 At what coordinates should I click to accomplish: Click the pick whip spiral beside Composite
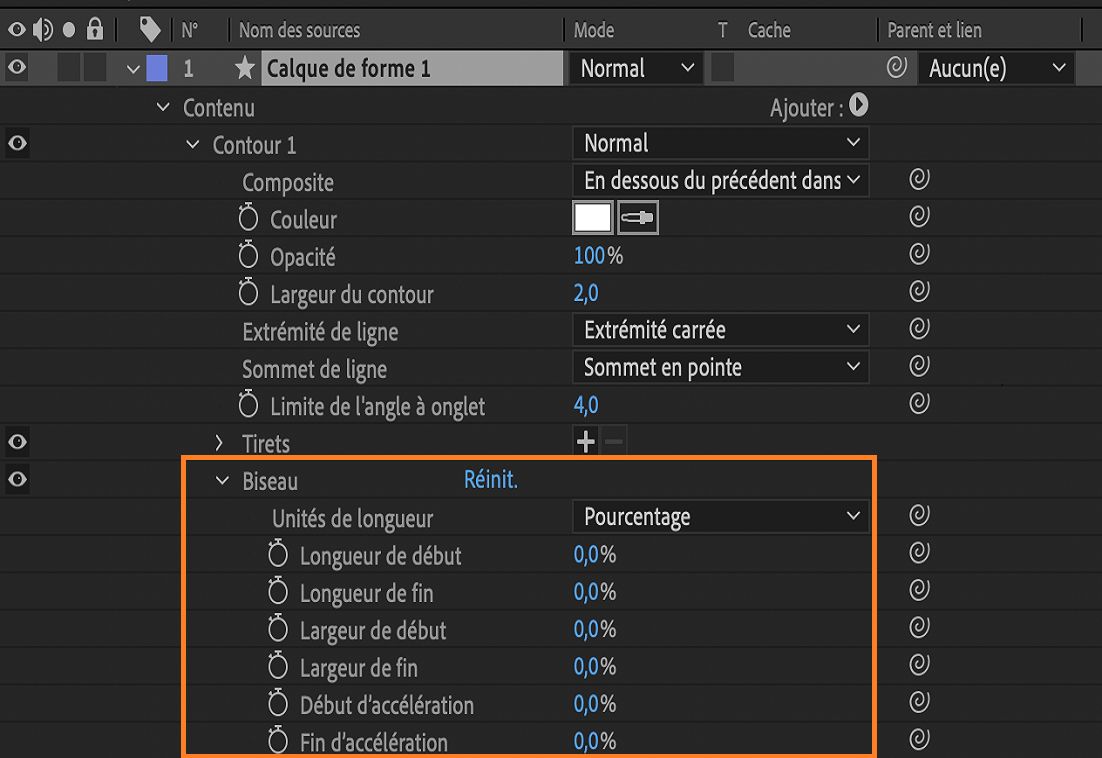point(919,181)
